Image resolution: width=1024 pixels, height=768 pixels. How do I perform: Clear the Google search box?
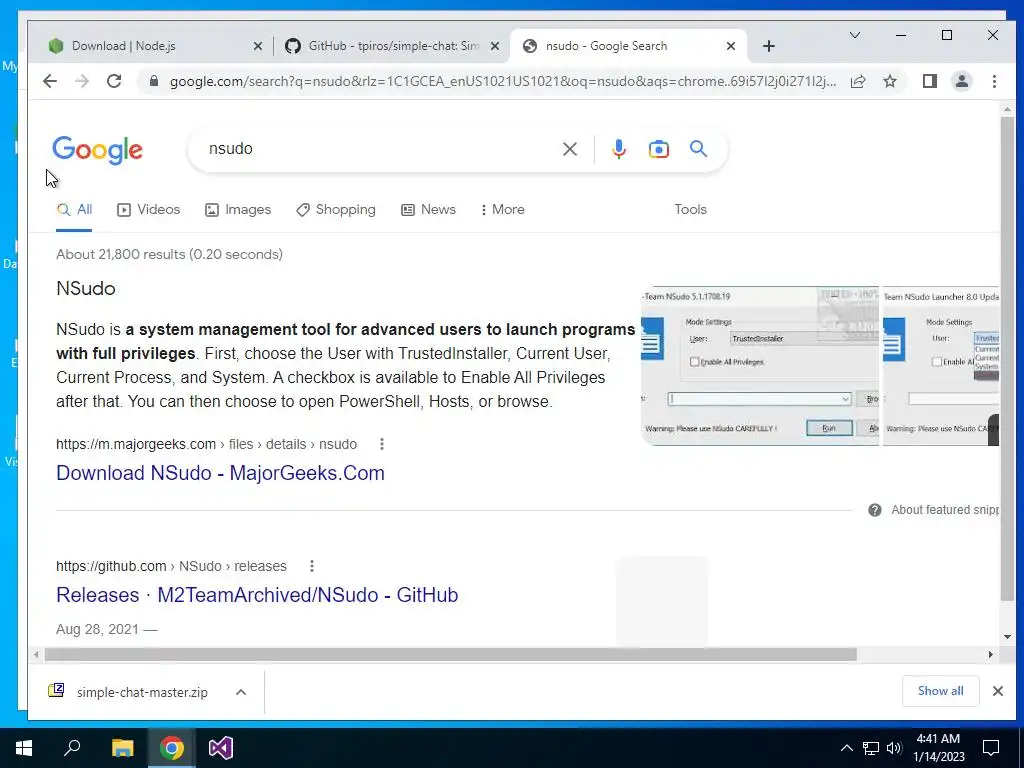(569, 149)
